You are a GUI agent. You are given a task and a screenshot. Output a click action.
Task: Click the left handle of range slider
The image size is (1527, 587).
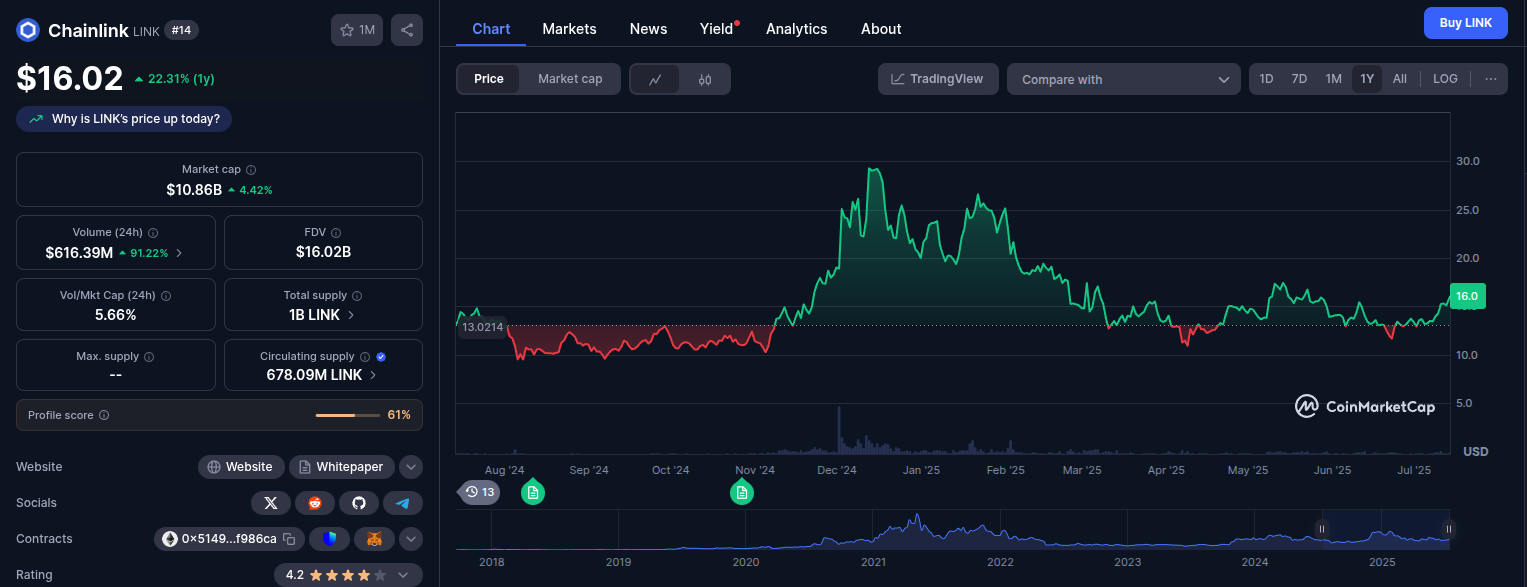pyautogui.click(x=1322, y=529)
